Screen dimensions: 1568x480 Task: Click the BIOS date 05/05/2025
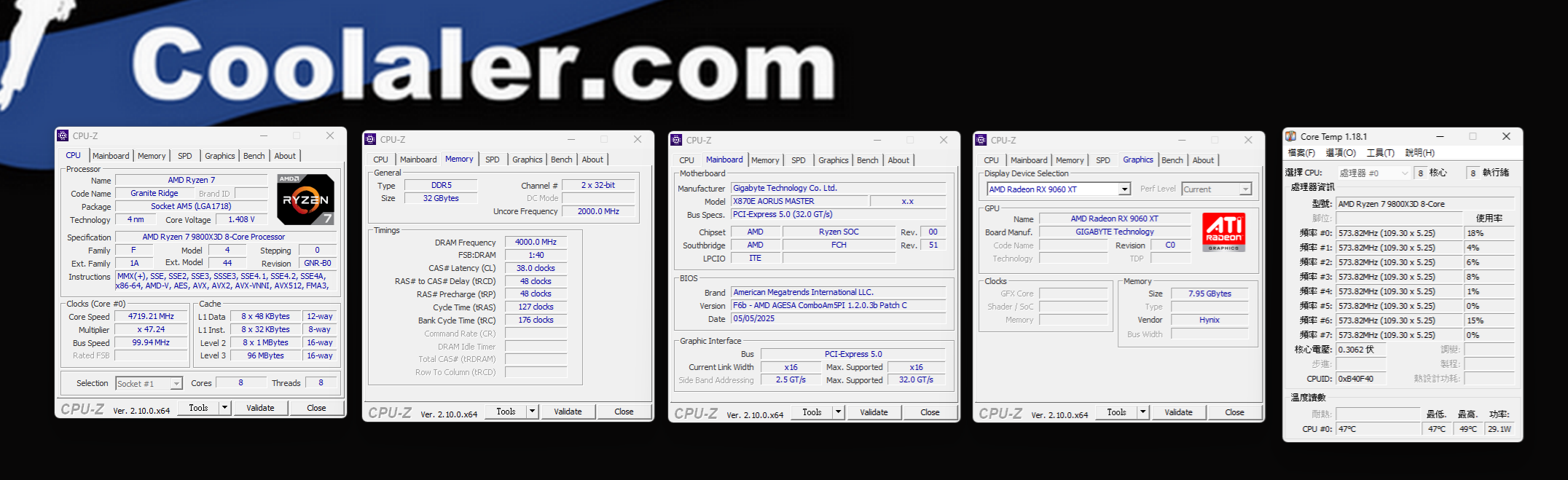(x=839, y=319)
